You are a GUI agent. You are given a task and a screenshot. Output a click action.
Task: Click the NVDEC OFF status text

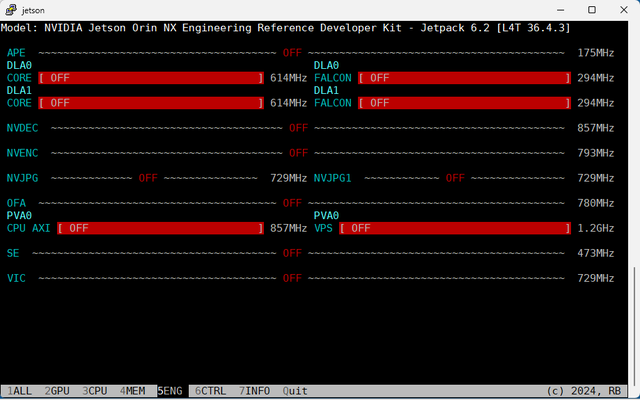[x=298, y=128]
